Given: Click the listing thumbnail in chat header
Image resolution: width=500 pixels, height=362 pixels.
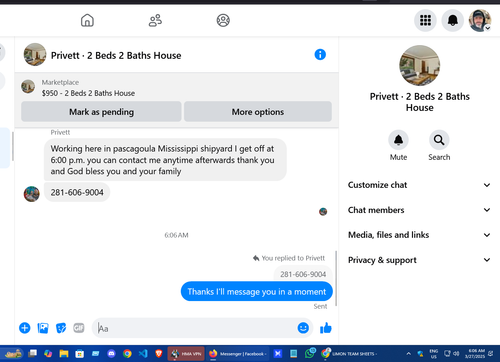Looking at the screenshot, I should click(x=35, y=54).
